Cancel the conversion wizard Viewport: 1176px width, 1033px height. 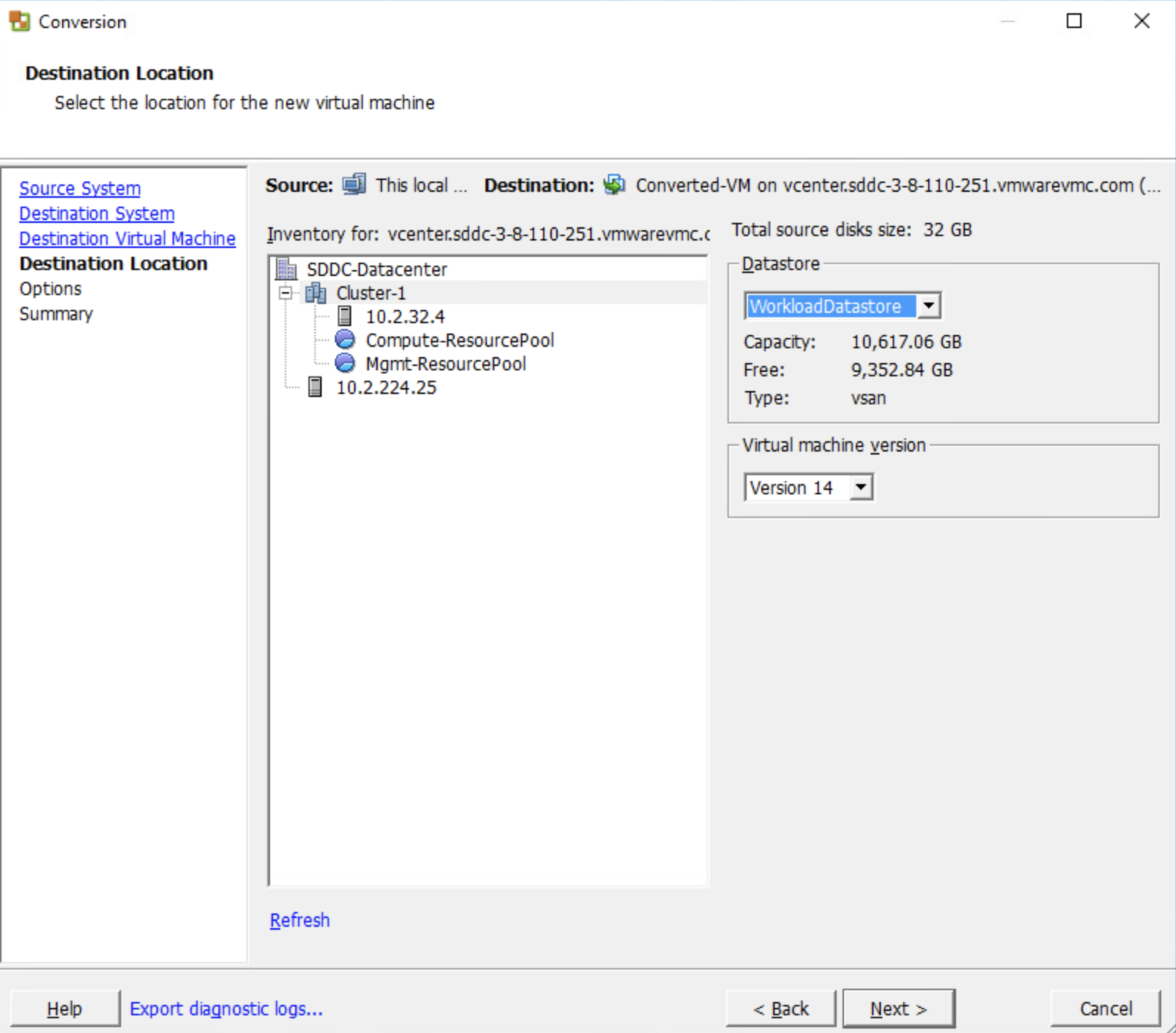point(1106,1009)
